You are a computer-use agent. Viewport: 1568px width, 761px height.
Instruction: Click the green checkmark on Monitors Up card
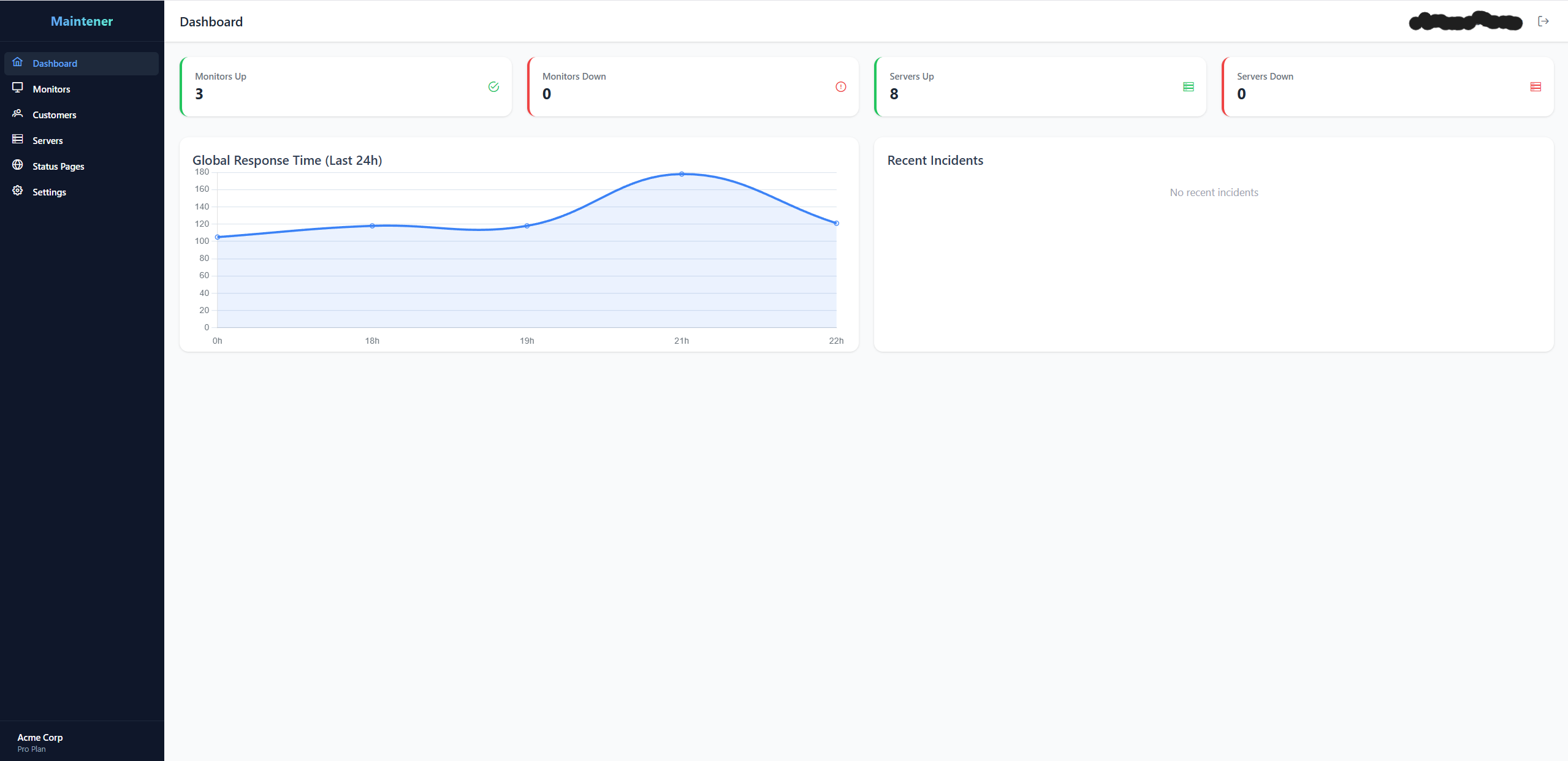pyautogui.click(x=494, y=86)
